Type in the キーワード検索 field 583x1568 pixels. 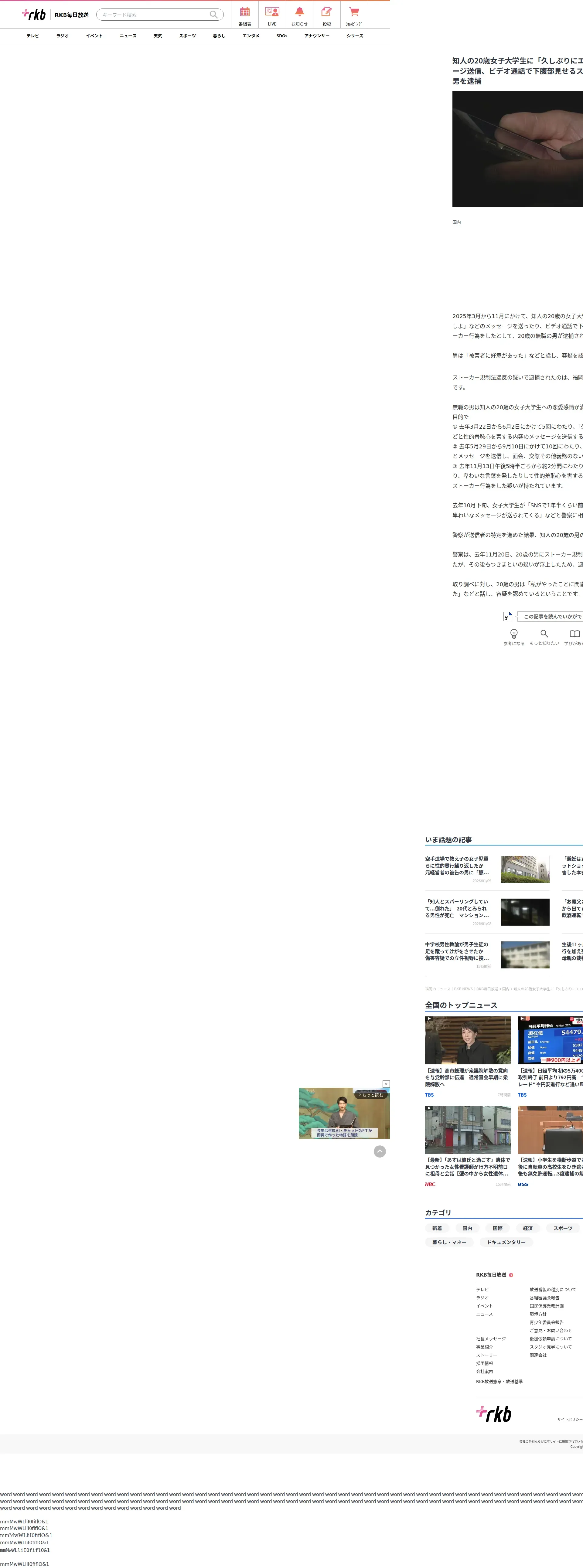click(152, 15)
